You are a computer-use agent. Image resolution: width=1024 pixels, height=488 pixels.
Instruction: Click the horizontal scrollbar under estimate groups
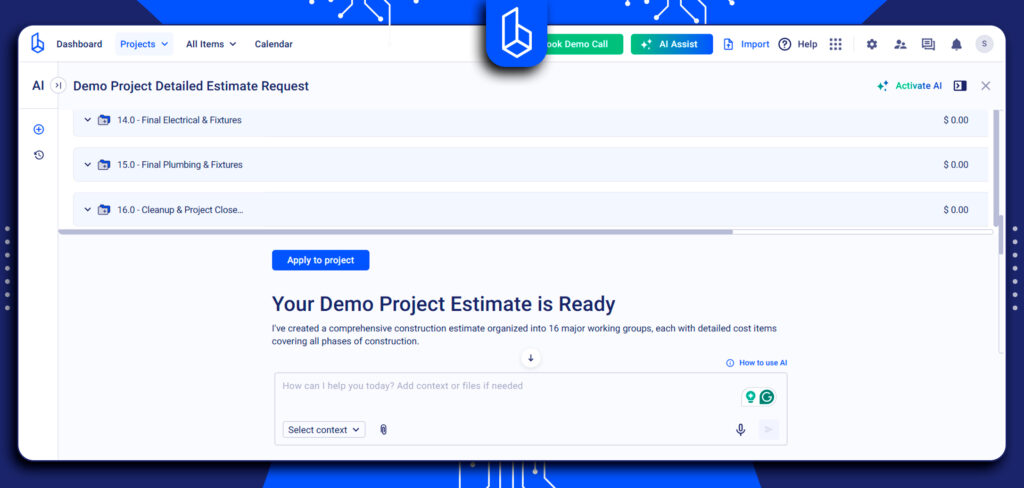(x=396, y=231)
